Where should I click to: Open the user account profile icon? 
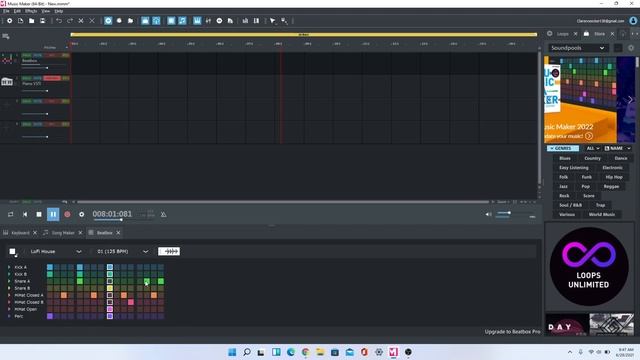(x=633, y=21)
